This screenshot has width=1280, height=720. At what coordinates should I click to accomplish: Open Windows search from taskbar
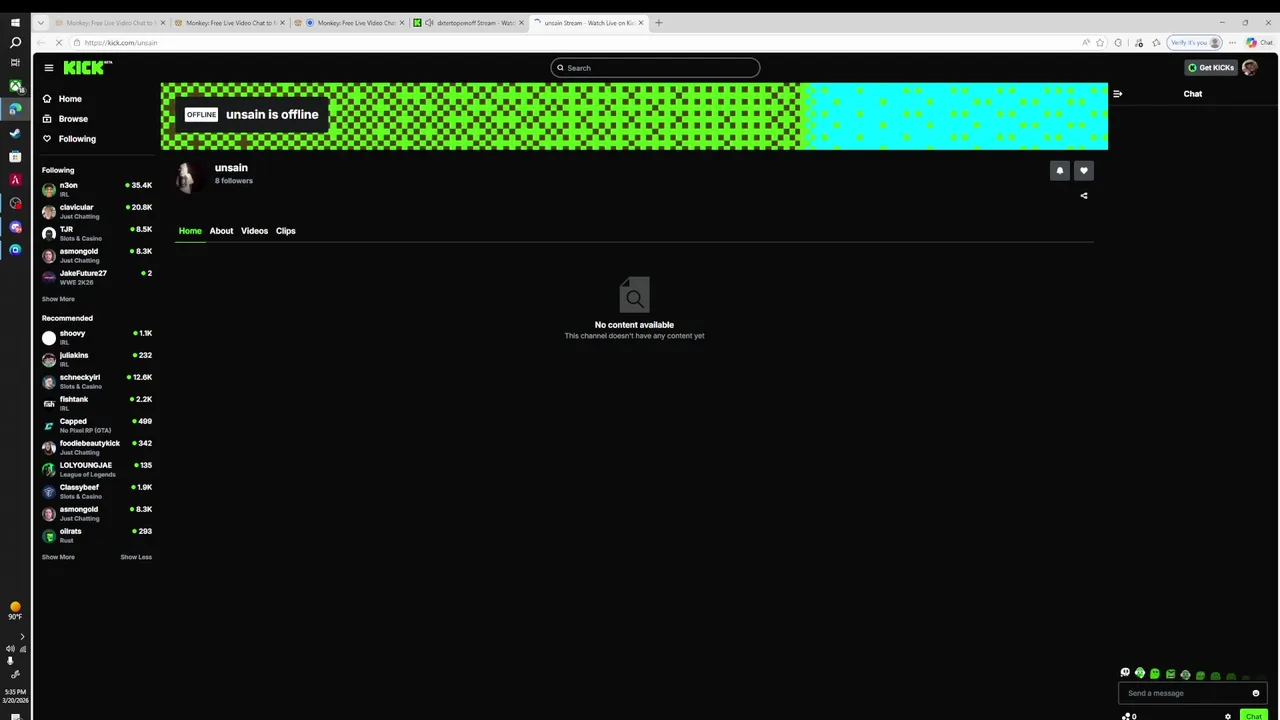[15, 42]
